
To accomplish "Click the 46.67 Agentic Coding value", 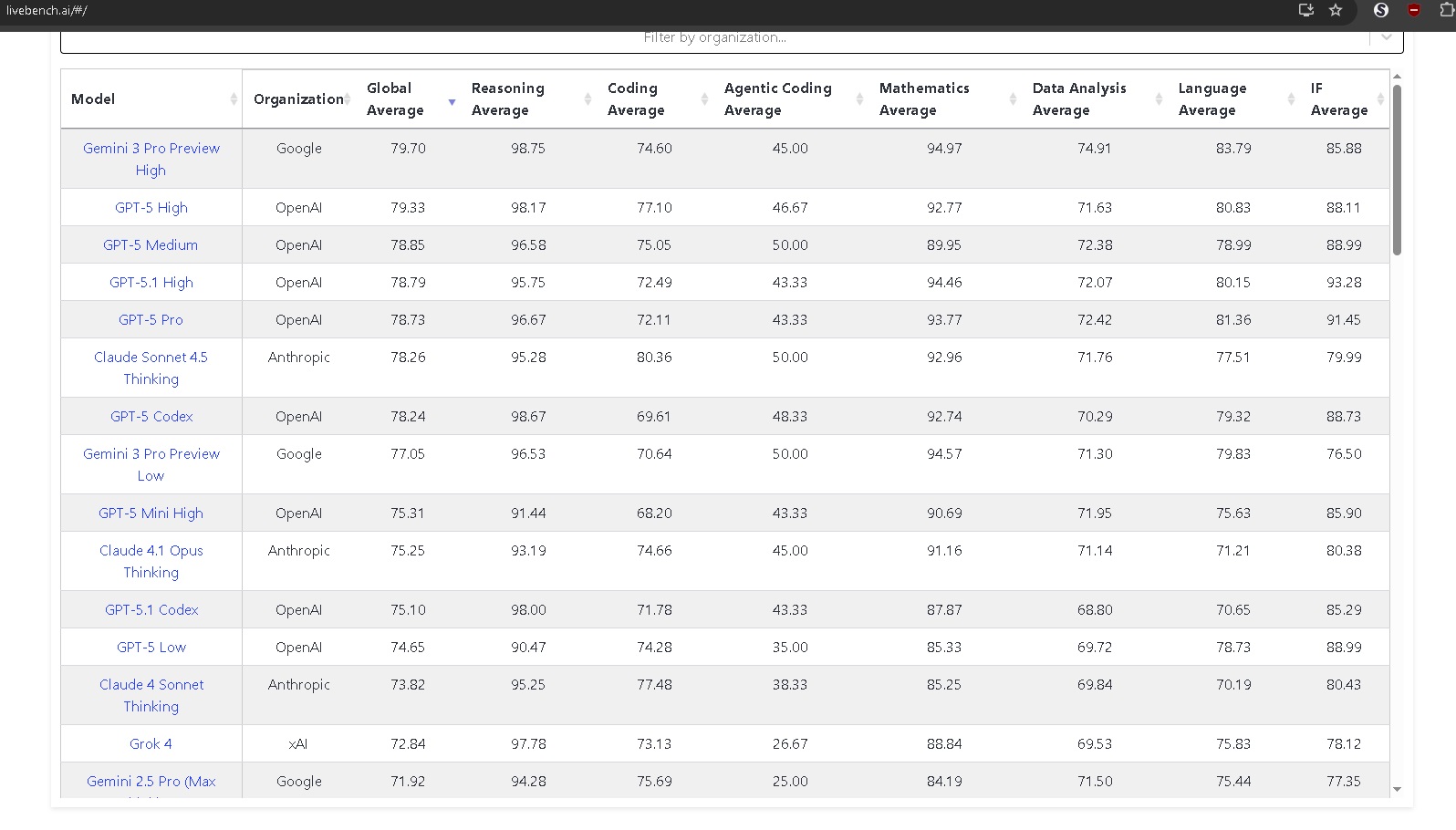I will (790, 208).
